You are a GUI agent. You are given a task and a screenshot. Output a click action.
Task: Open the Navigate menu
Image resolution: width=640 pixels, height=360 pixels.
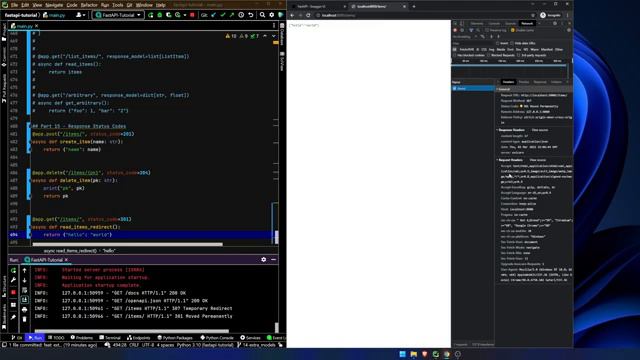[54, 5]
